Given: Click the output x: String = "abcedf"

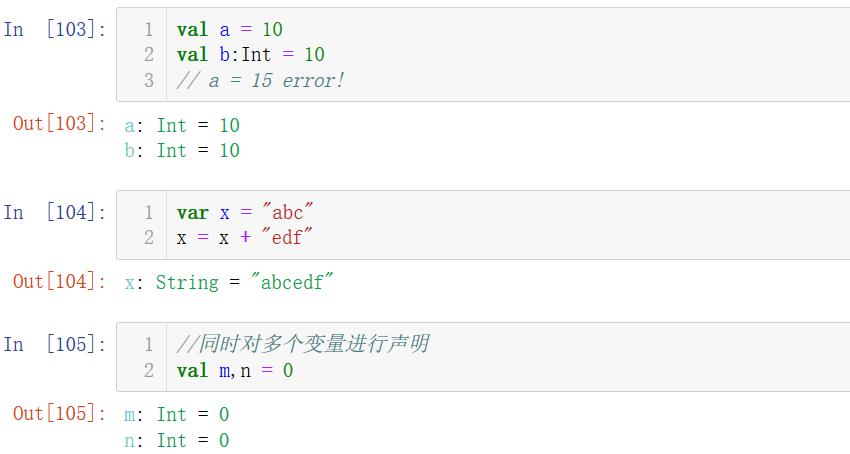Looking at the screenshot, I should 229,283.
